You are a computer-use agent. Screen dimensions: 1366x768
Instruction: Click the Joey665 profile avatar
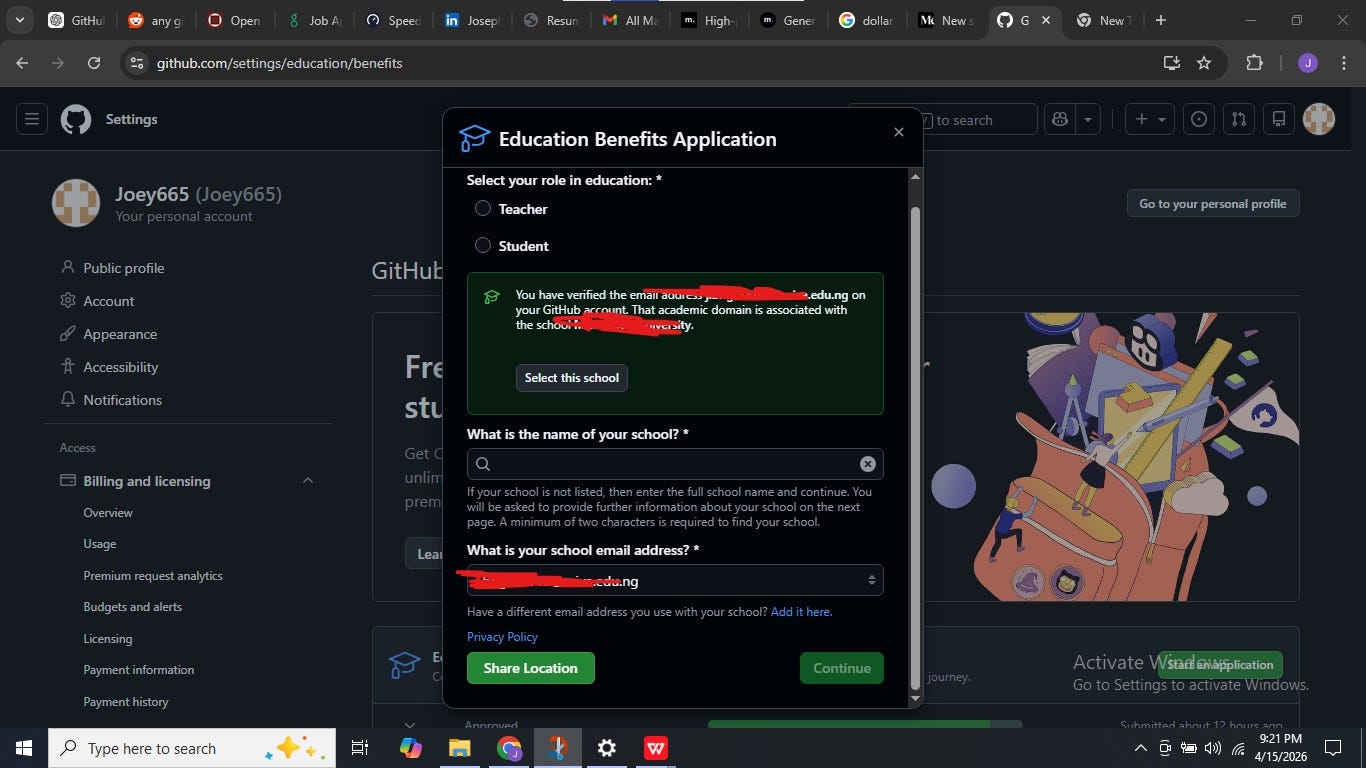pyautogui.click(x=76, y=203)
